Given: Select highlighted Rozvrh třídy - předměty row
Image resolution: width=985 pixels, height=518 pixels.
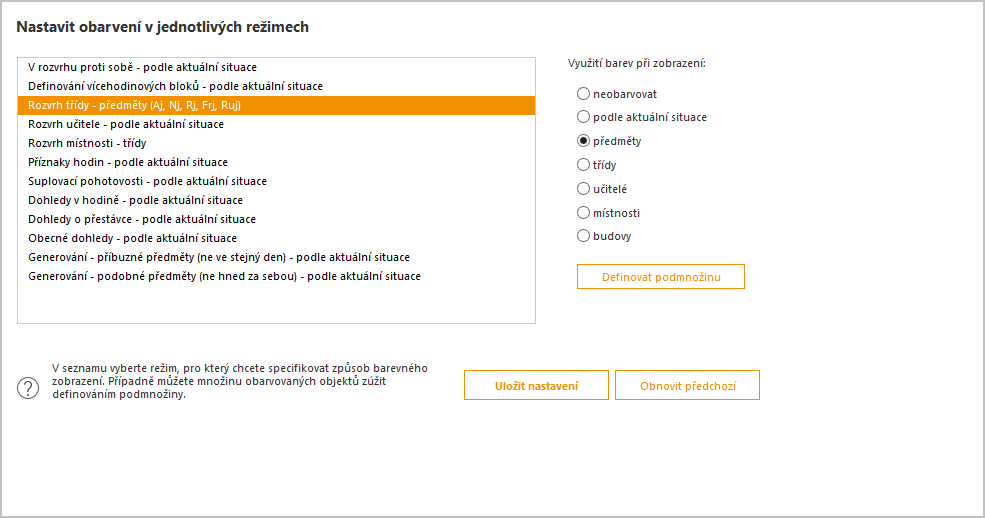Looking at the screenshot, I should (x=276, y=105).
